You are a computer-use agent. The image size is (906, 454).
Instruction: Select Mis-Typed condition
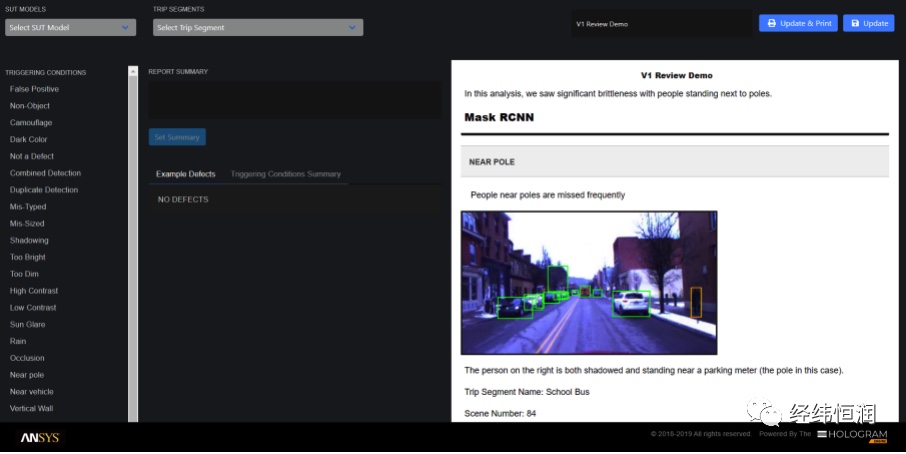pos(28,206)
